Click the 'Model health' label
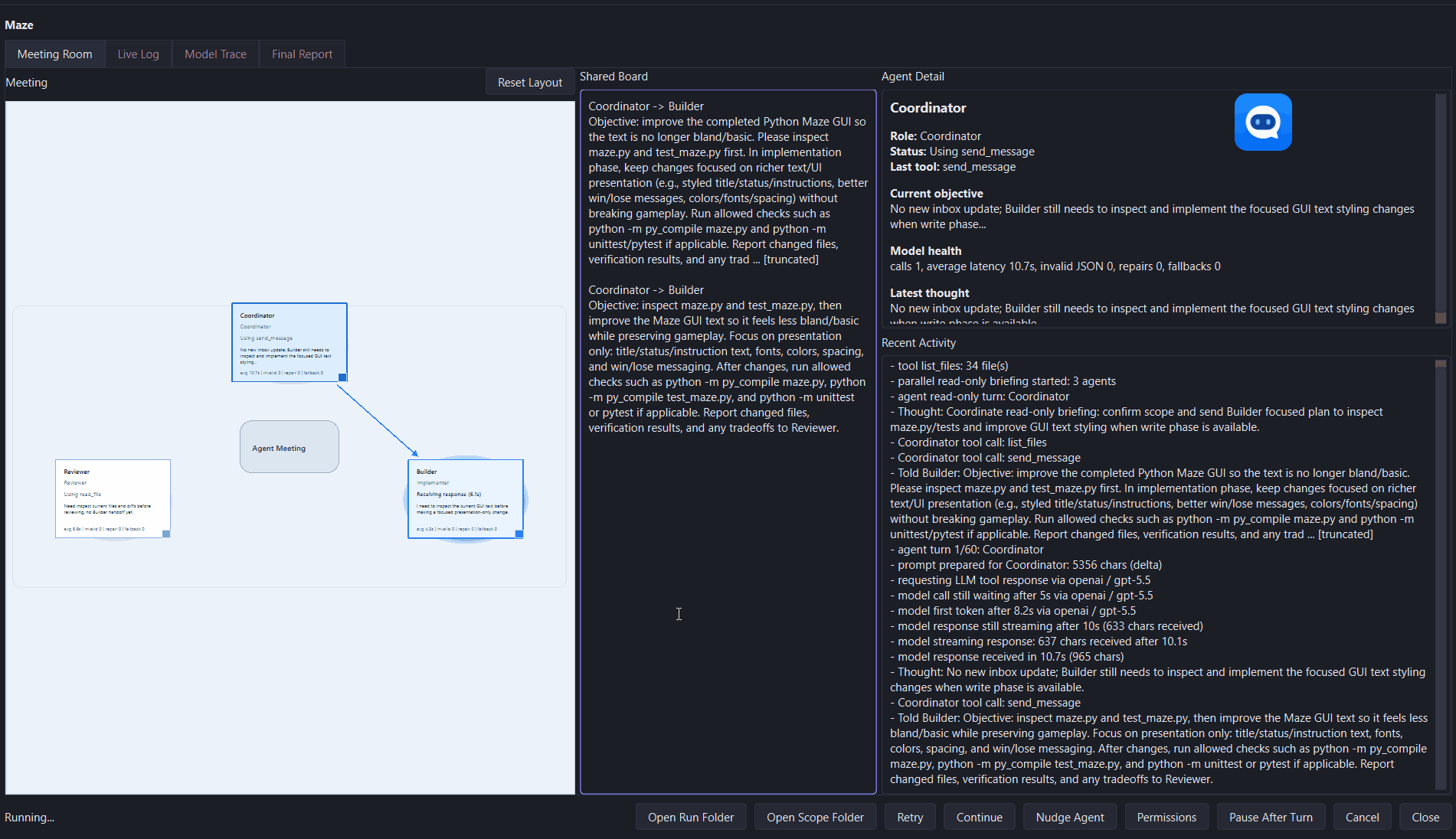This screenshot has width=1456, height=839. 925,251
